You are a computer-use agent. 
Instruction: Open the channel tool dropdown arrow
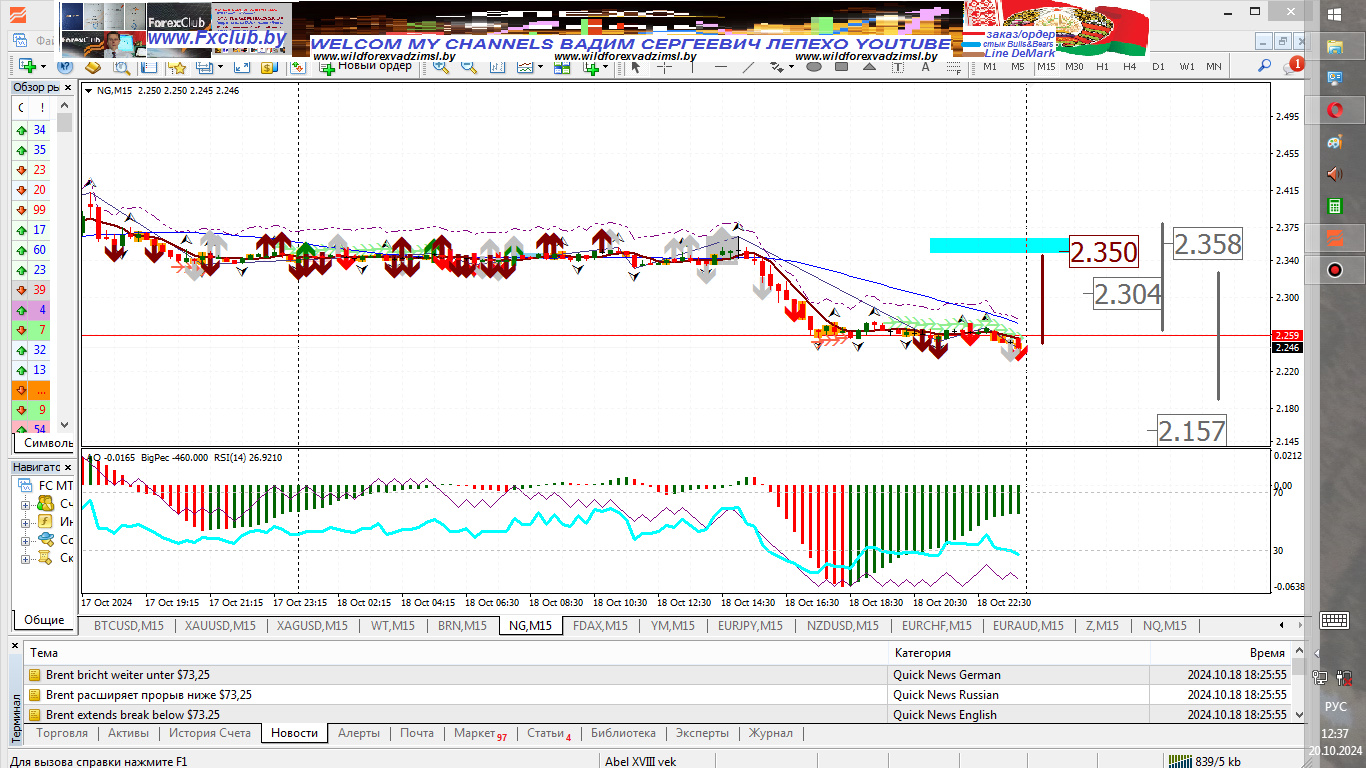tap(791, 67)
